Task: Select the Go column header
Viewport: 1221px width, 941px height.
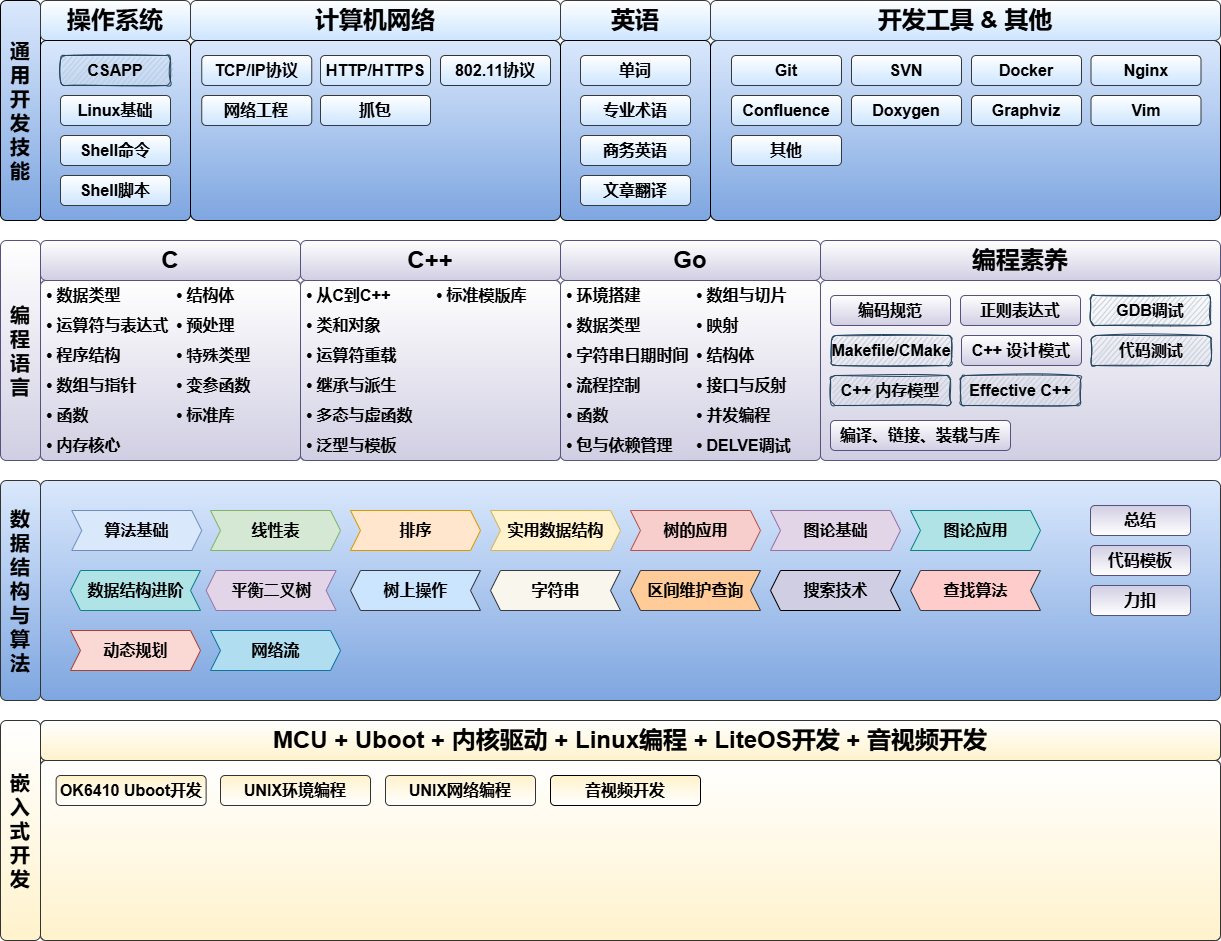Action: coord(690,261)
